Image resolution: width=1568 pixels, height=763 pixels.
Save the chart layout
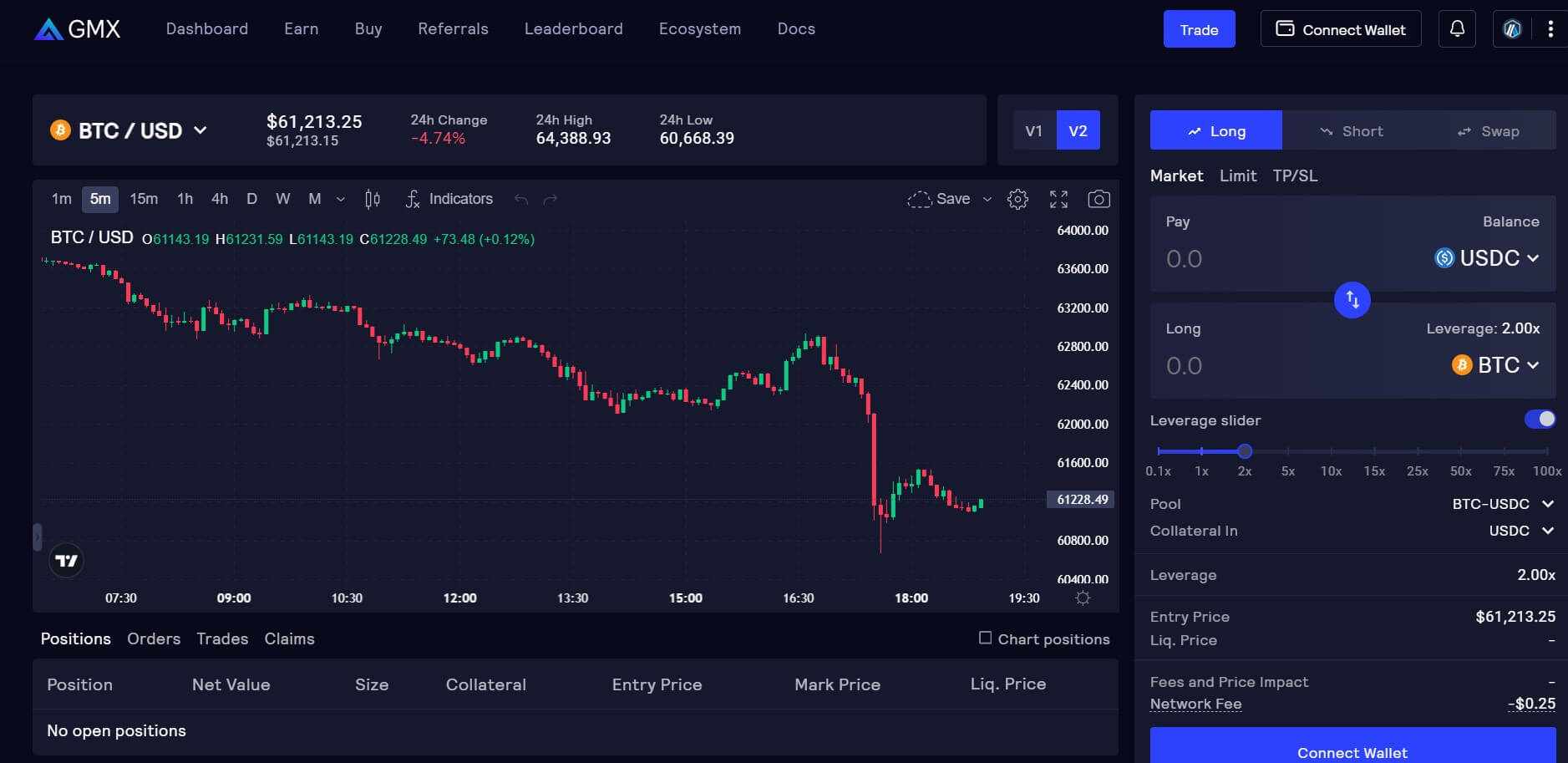939,199
